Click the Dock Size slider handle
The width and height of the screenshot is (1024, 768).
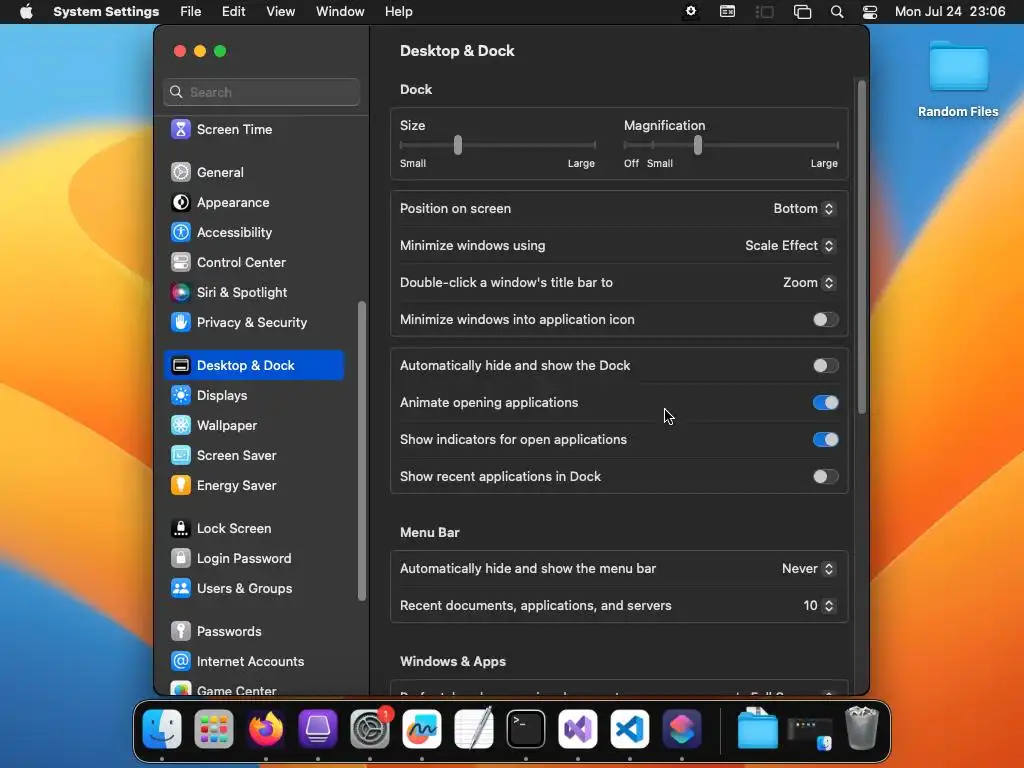tap(458, 145)
